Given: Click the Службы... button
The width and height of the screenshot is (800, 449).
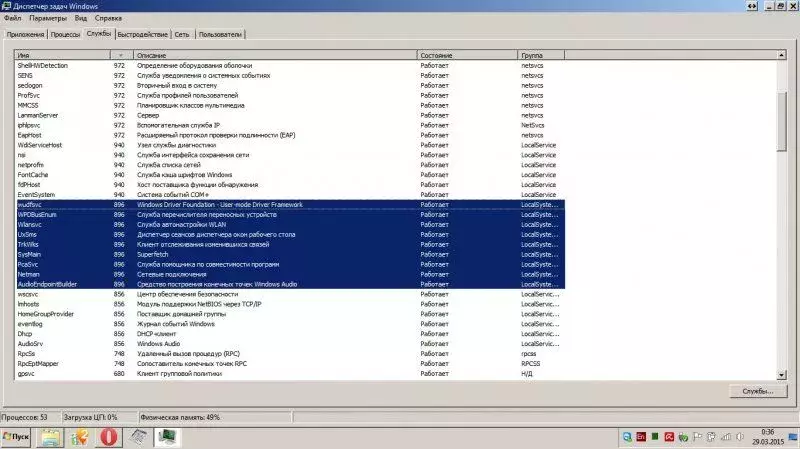Looking at the screenshot, I should point(758,391).
